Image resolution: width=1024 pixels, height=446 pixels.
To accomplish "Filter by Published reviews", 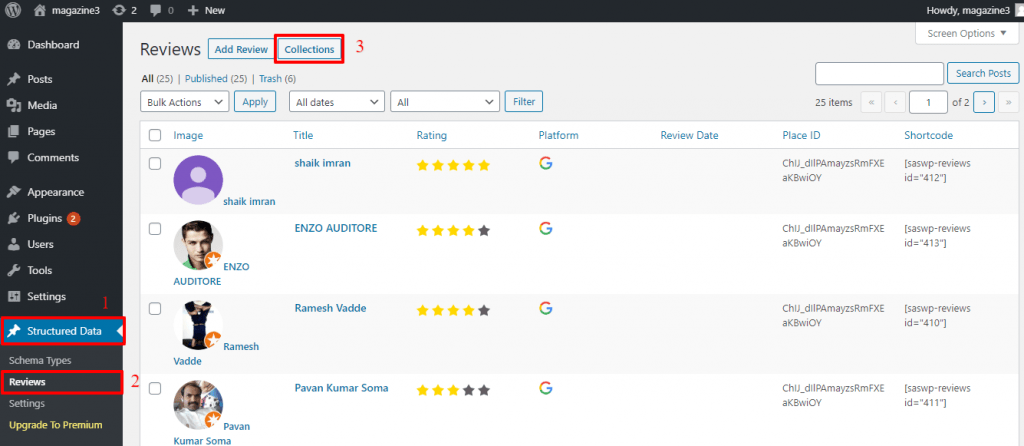I will tap(206, 78).
